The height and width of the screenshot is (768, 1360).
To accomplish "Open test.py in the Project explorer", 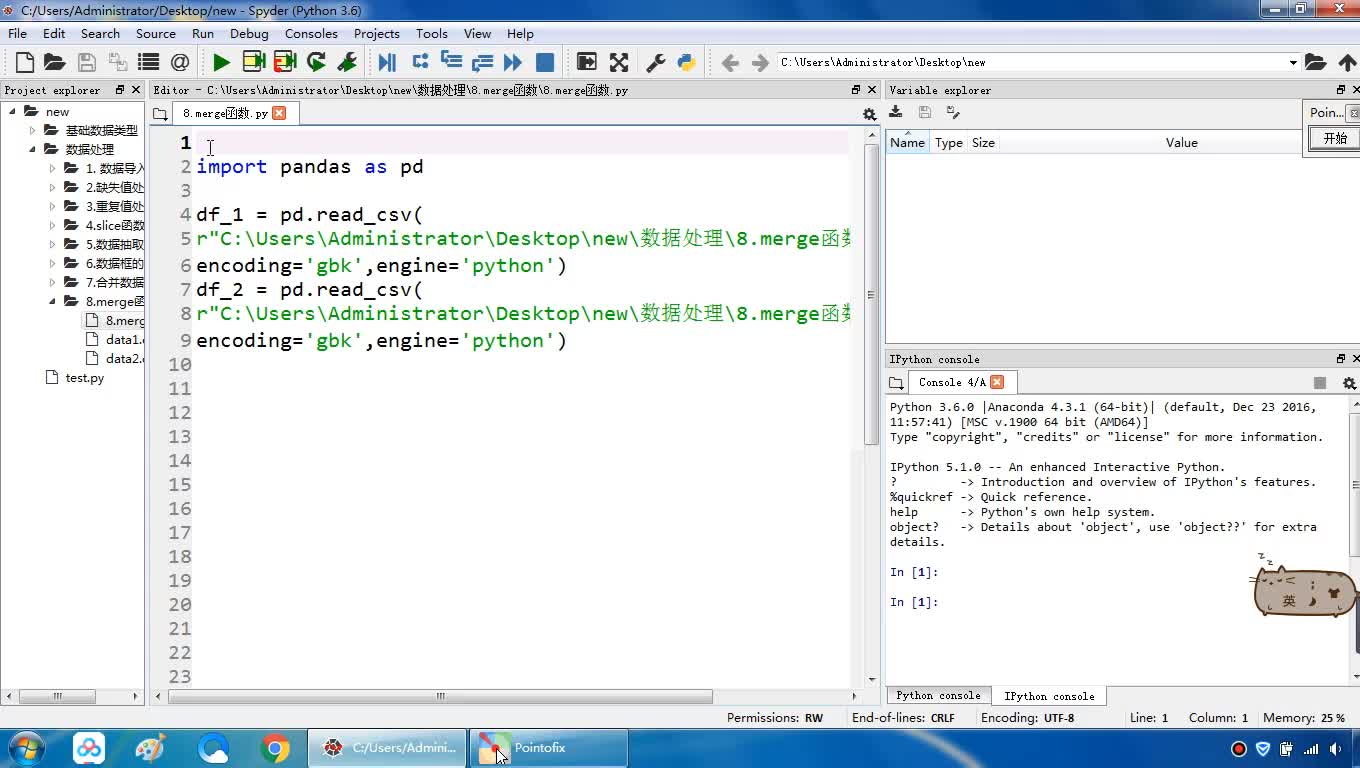I will point(84,378).
